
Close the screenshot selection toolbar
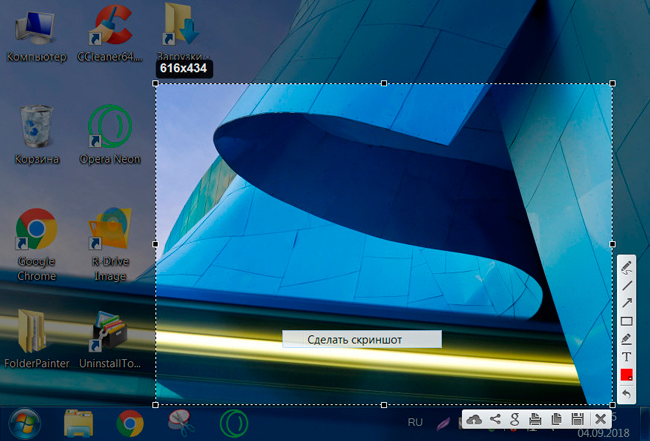point(600,419)
